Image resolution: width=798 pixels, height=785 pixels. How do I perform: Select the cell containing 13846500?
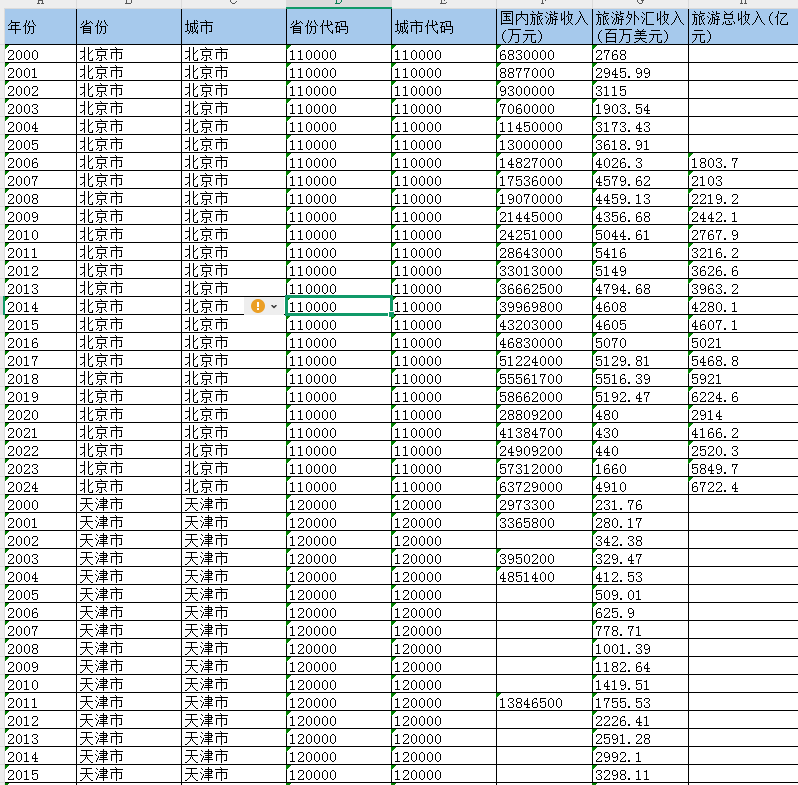[x=543, y=703]
